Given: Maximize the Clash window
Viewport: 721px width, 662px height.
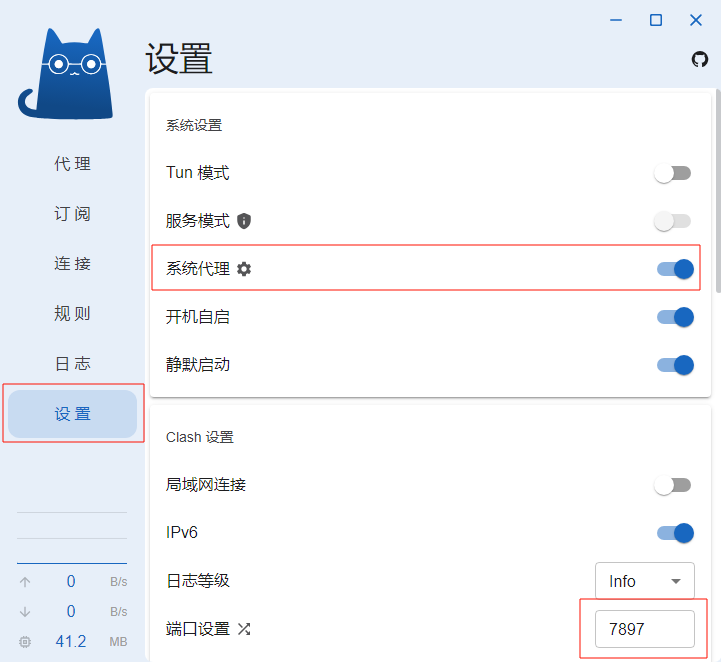Looking at the screenshot, I should (x=656, y=20).
